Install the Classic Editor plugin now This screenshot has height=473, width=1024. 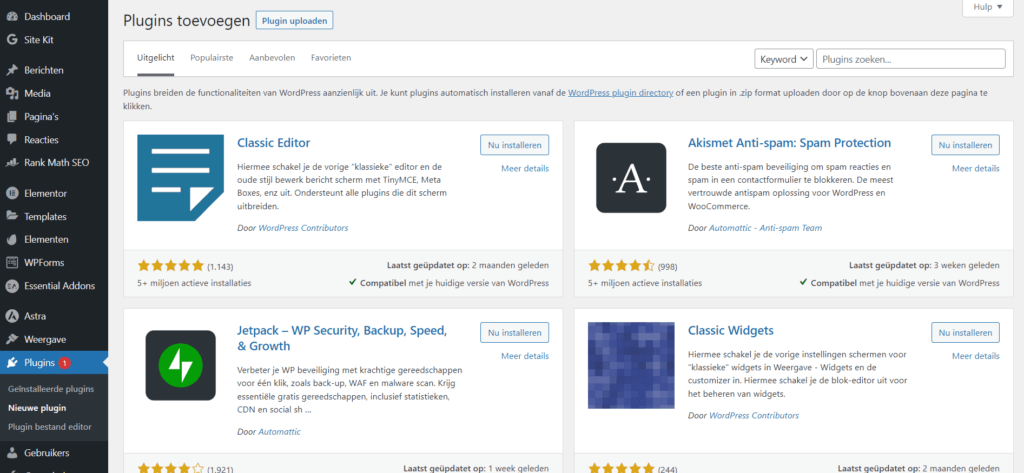[x=515, y=144]
